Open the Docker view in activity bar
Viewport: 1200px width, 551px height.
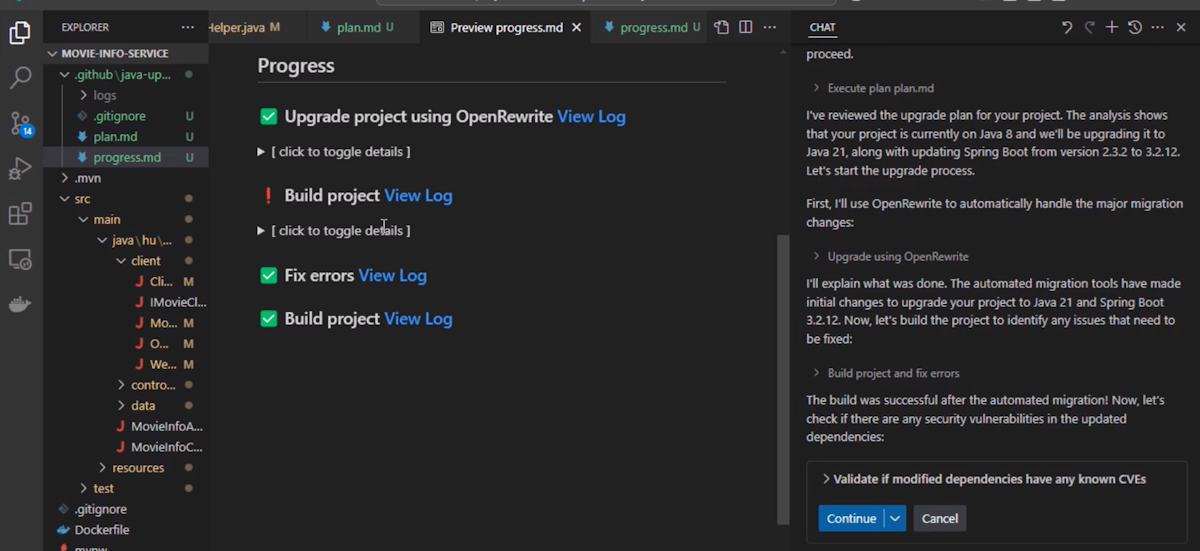click(x=20, y=305)
